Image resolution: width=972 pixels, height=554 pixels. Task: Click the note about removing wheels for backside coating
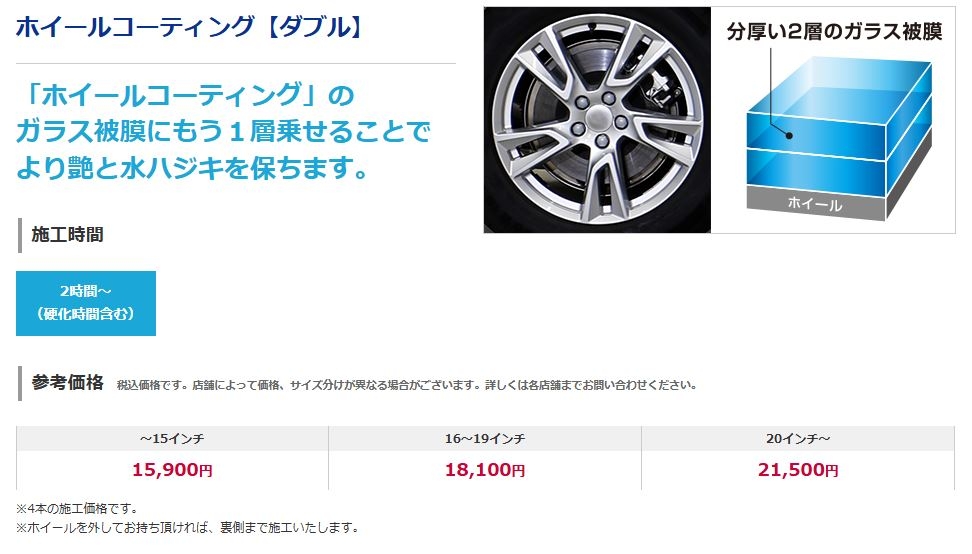188,527
